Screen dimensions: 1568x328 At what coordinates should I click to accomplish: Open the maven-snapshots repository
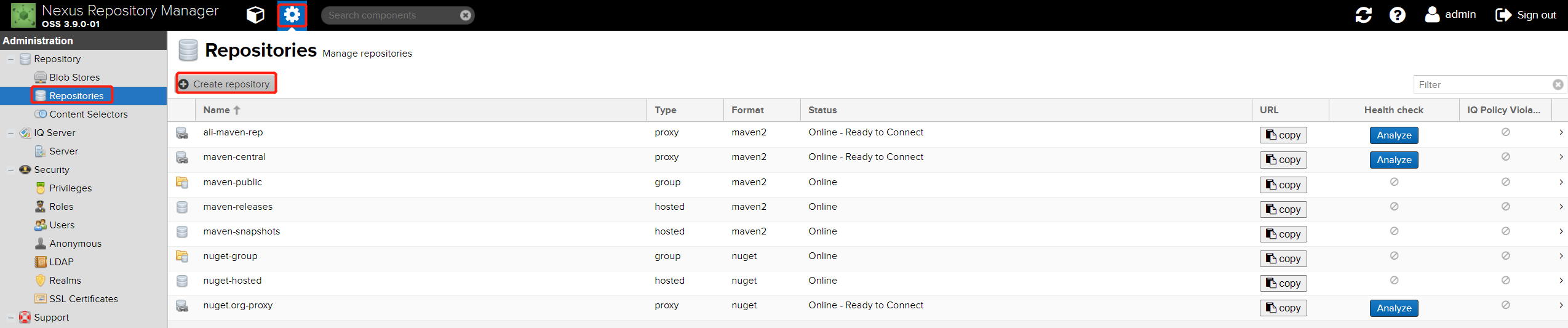(242, 231)
